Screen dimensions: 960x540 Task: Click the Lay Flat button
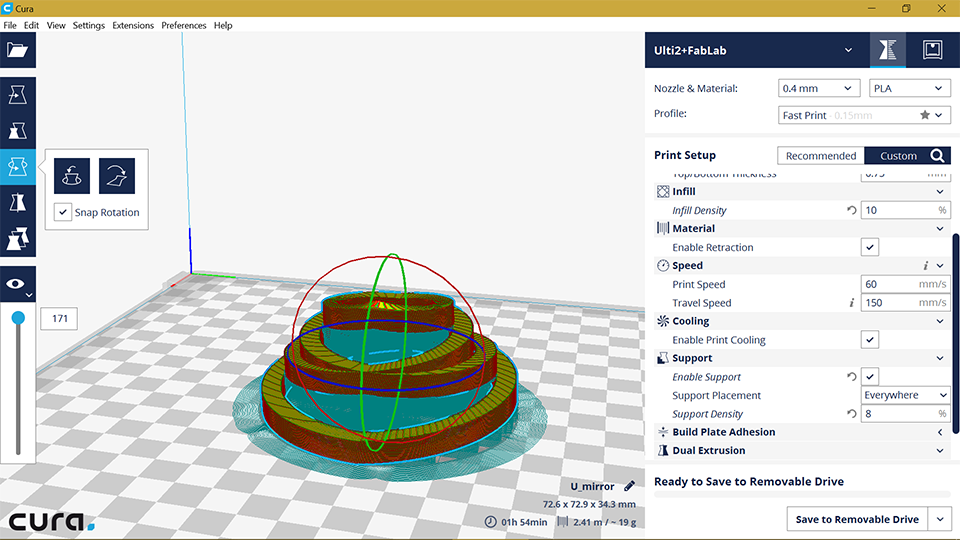click(117, 176)
